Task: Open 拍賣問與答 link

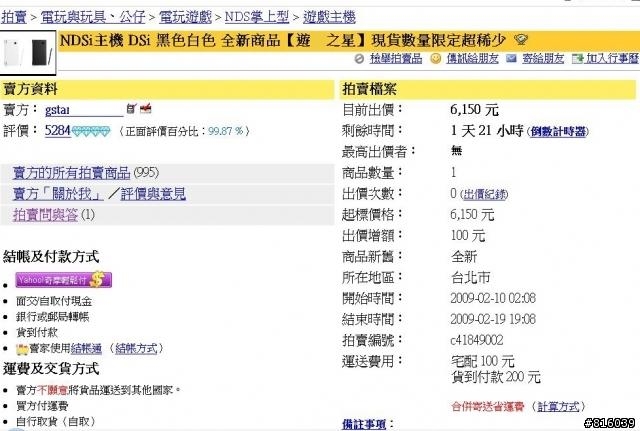Action: [x=45, y=215]
